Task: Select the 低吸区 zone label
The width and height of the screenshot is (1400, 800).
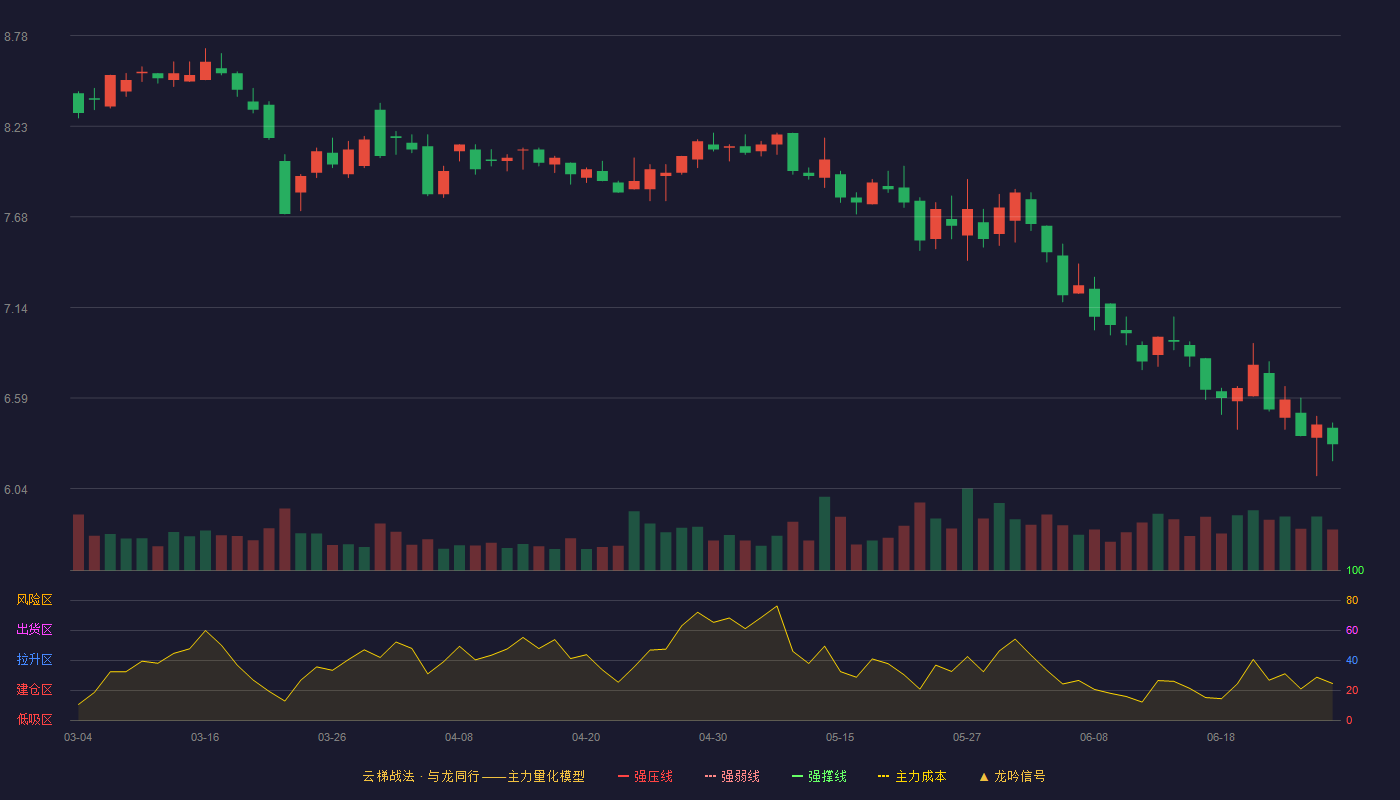Action: click(x=34, y=719)
